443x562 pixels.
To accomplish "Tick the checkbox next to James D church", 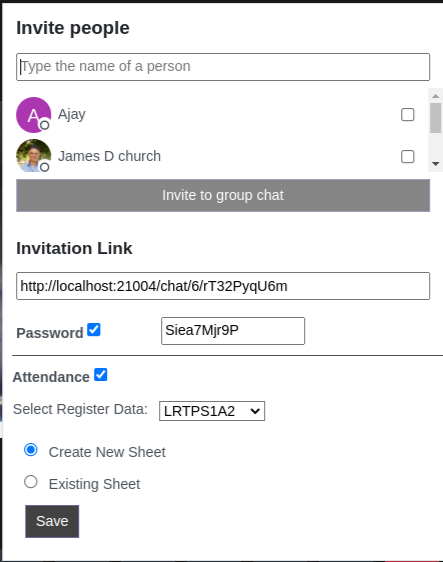I will [x=408, y=157].
